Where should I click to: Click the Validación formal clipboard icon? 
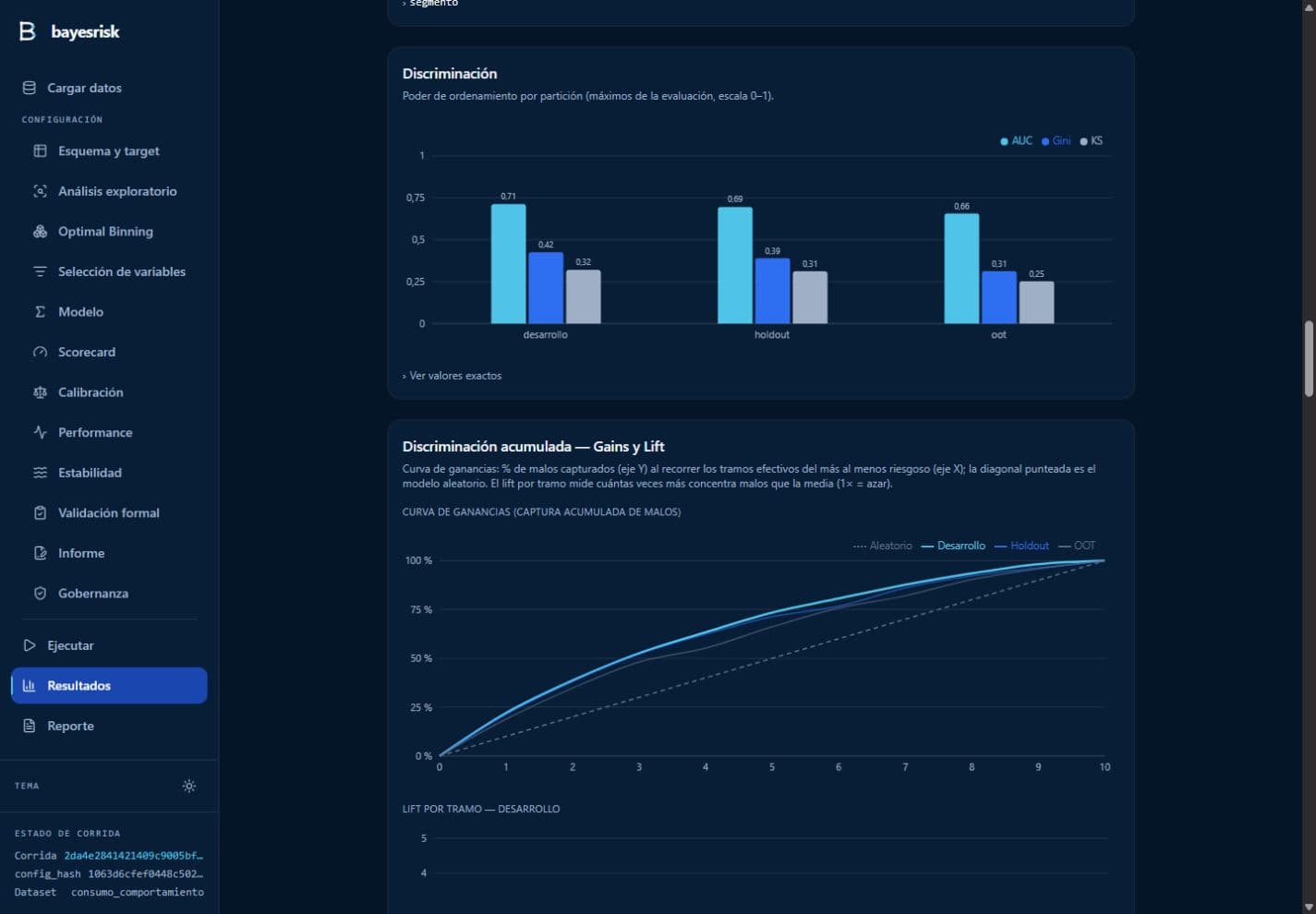coord(40,512)
